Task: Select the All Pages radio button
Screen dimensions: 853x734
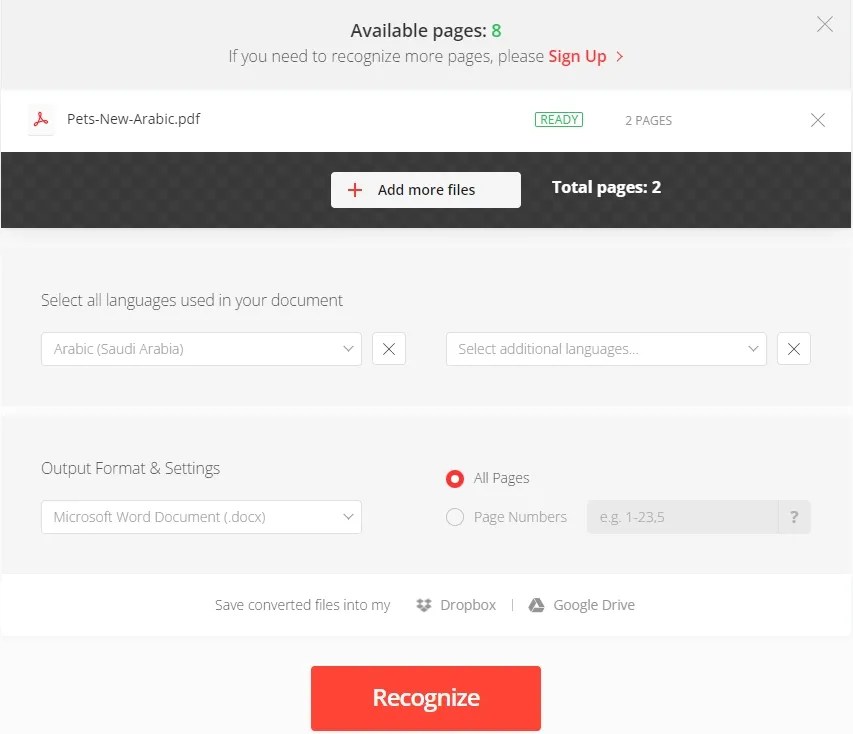Action: point(455,479)
